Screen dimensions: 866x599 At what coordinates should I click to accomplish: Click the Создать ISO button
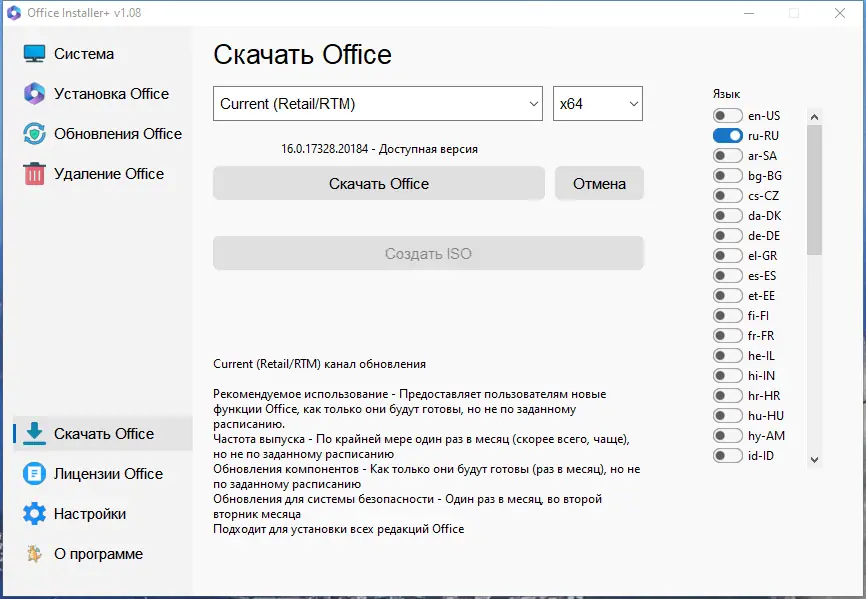[x=429, y=253]
